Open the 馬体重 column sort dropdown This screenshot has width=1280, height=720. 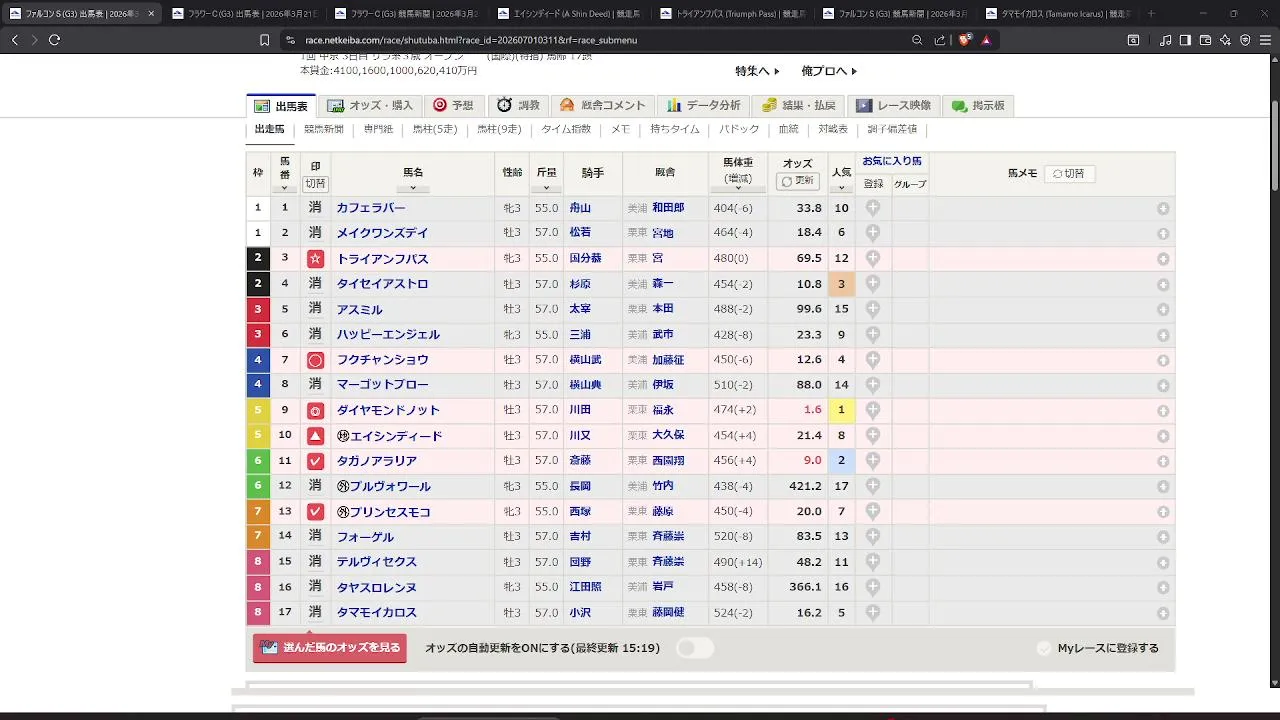(x=737, y=190)
